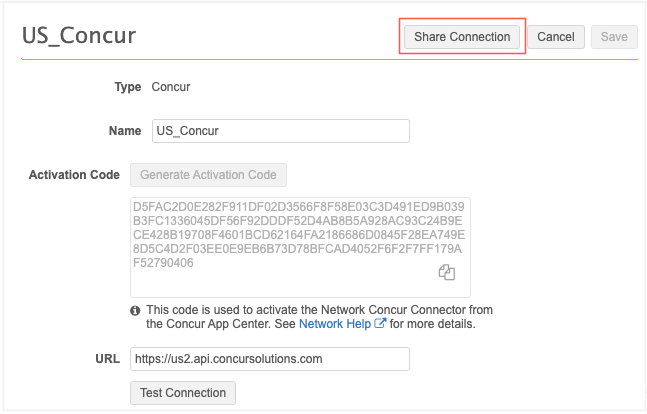Screen dimensions: 647x414
Task: Click the US_Concur page heading
Action: coord(79,37)
